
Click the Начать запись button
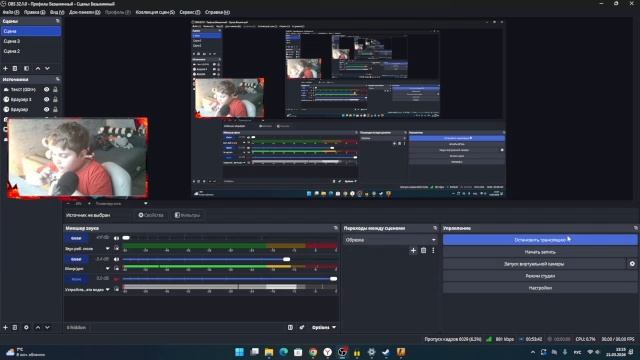pyautogui.click(x=540, y=252)
